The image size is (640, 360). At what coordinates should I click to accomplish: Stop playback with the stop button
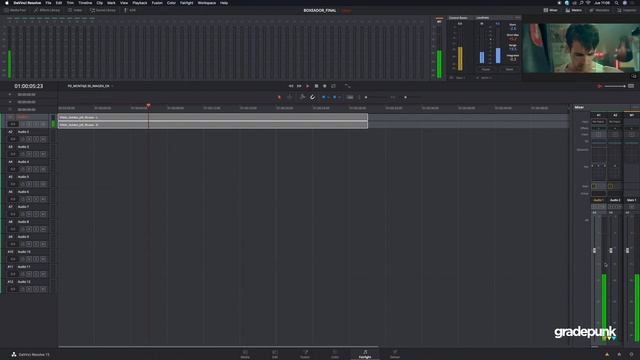point(316,86)
